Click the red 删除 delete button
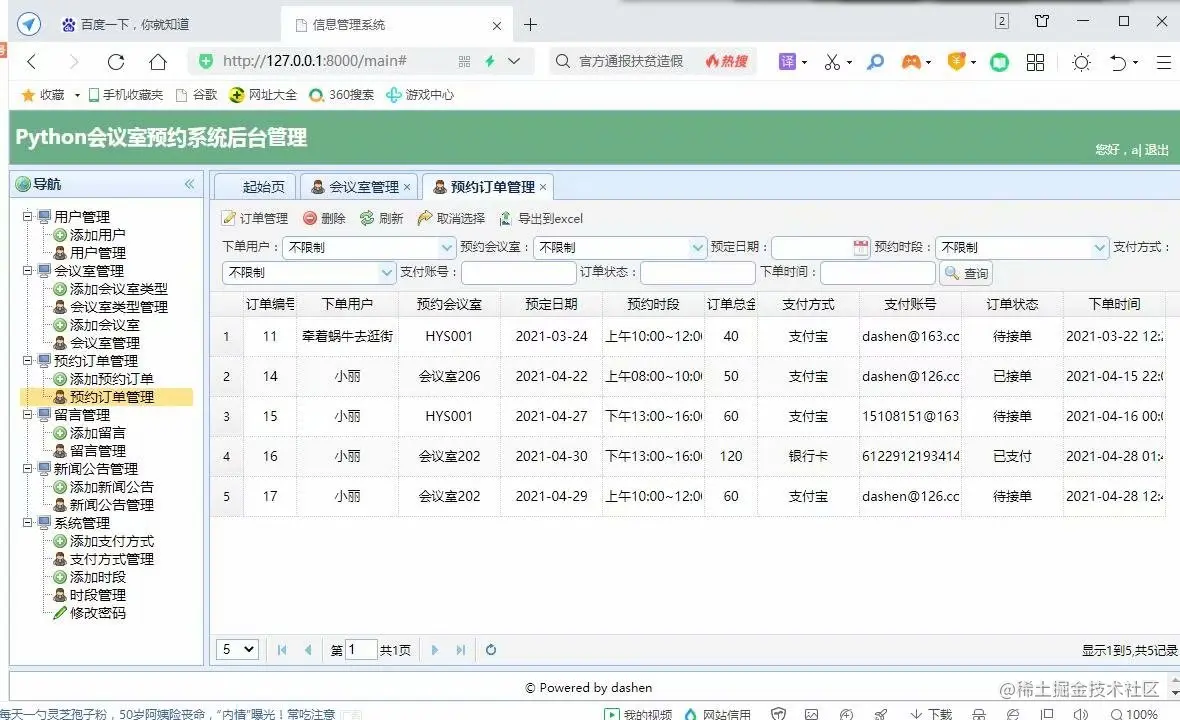The width and height of the screenshot is (1180, 720). point(324,218)
